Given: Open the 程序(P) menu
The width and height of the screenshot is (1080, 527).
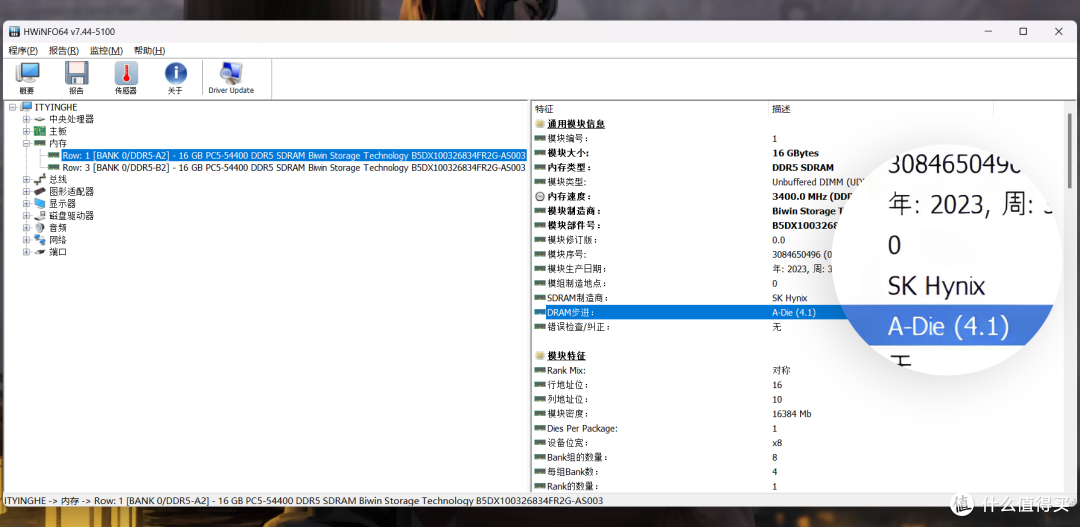Looking at the screenshot, I should point(23,50).
